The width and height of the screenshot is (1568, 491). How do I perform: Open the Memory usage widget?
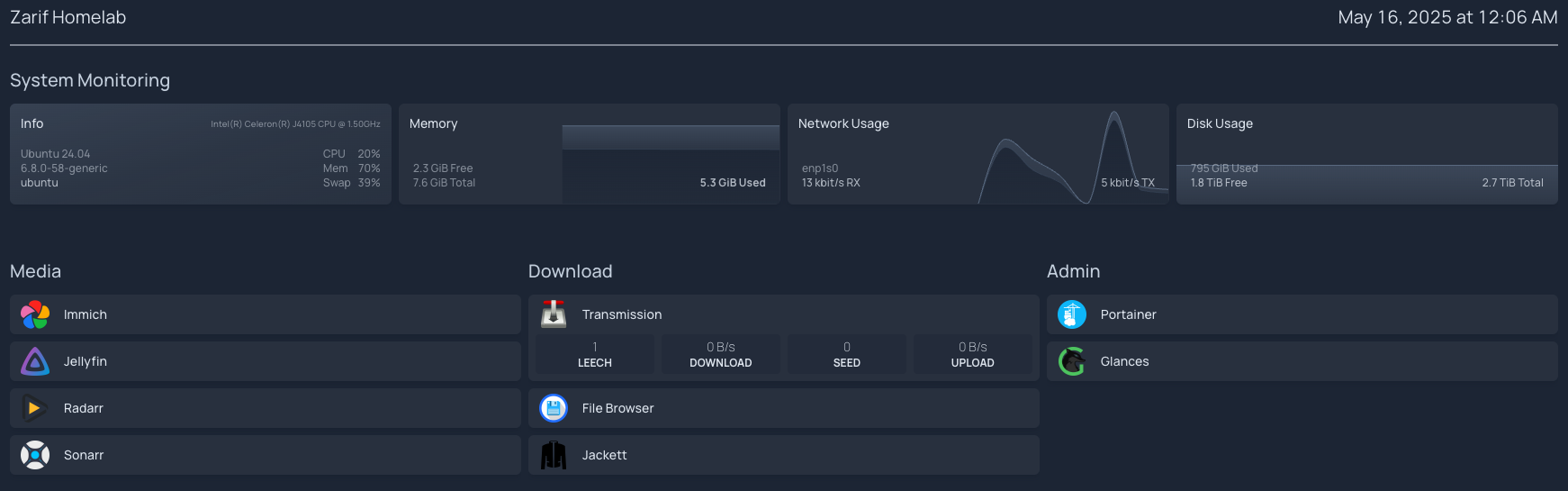point(589,154)
